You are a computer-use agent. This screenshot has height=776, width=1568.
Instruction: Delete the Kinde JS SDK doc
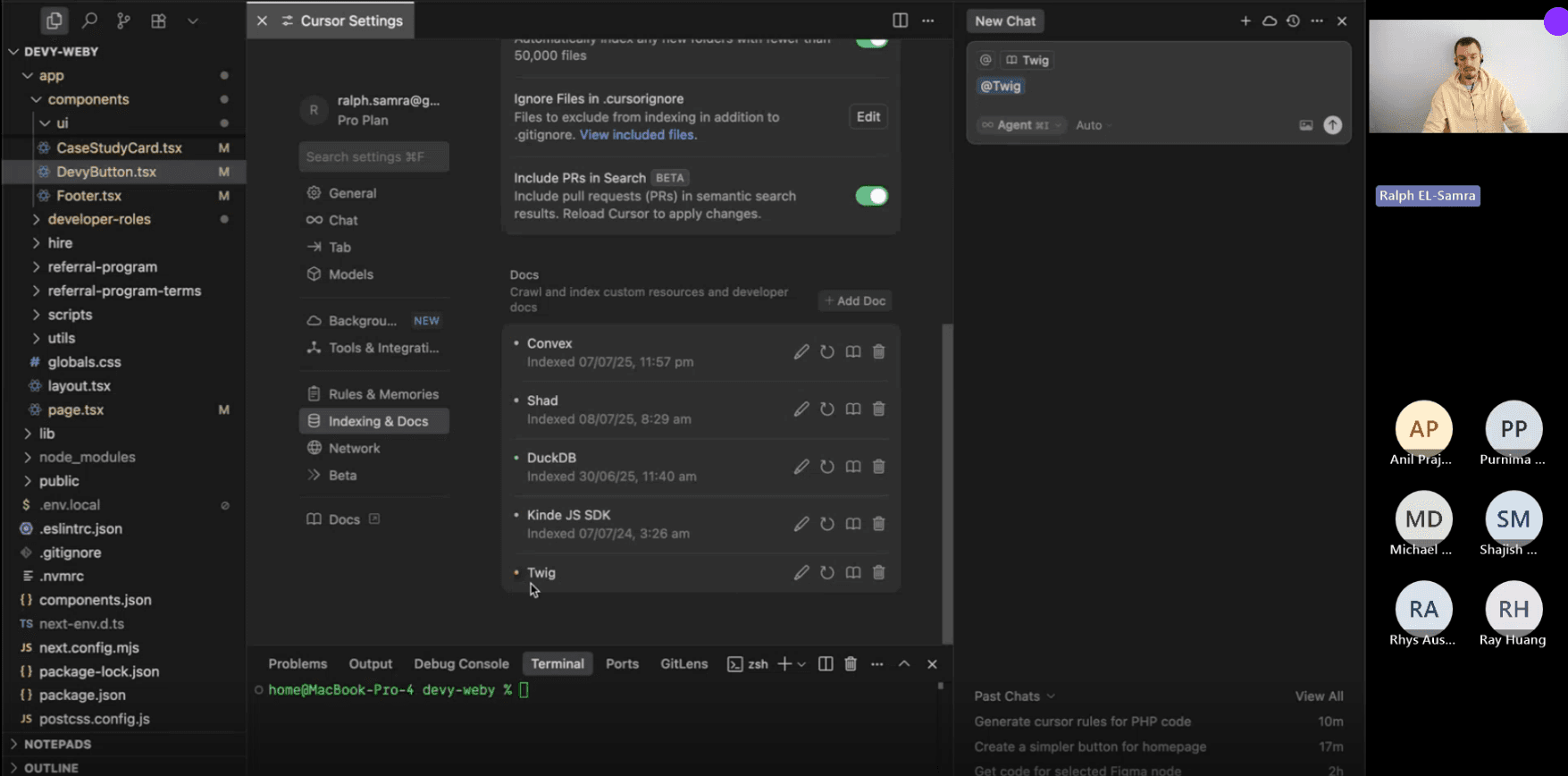(879, 524)
